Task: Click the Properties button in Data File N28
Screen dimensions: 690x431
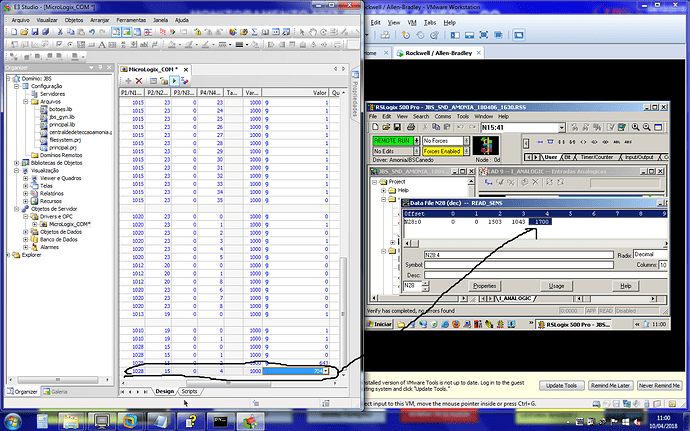Action: coord(484,286)
